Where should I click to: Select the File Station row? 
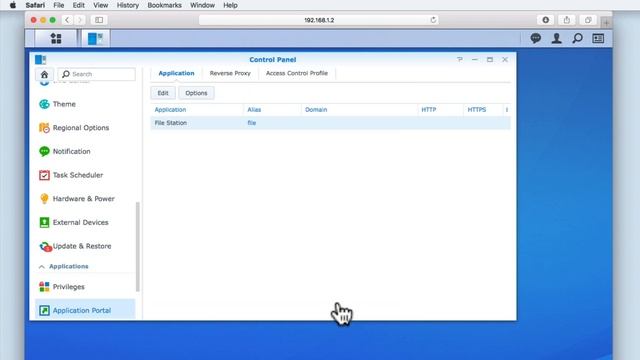pos(330,123)
